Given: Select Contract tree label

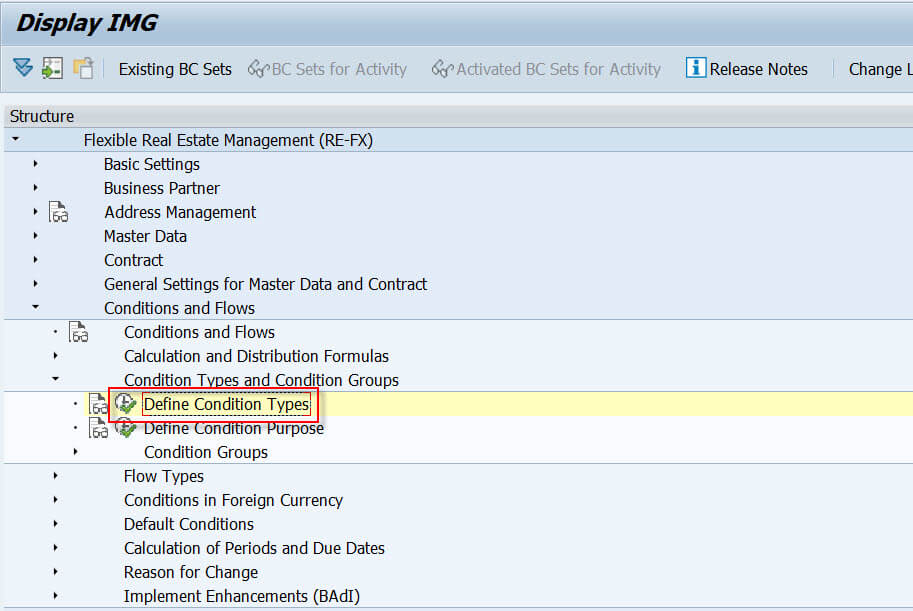Looking at the screenshot, I should click(133, 260).
